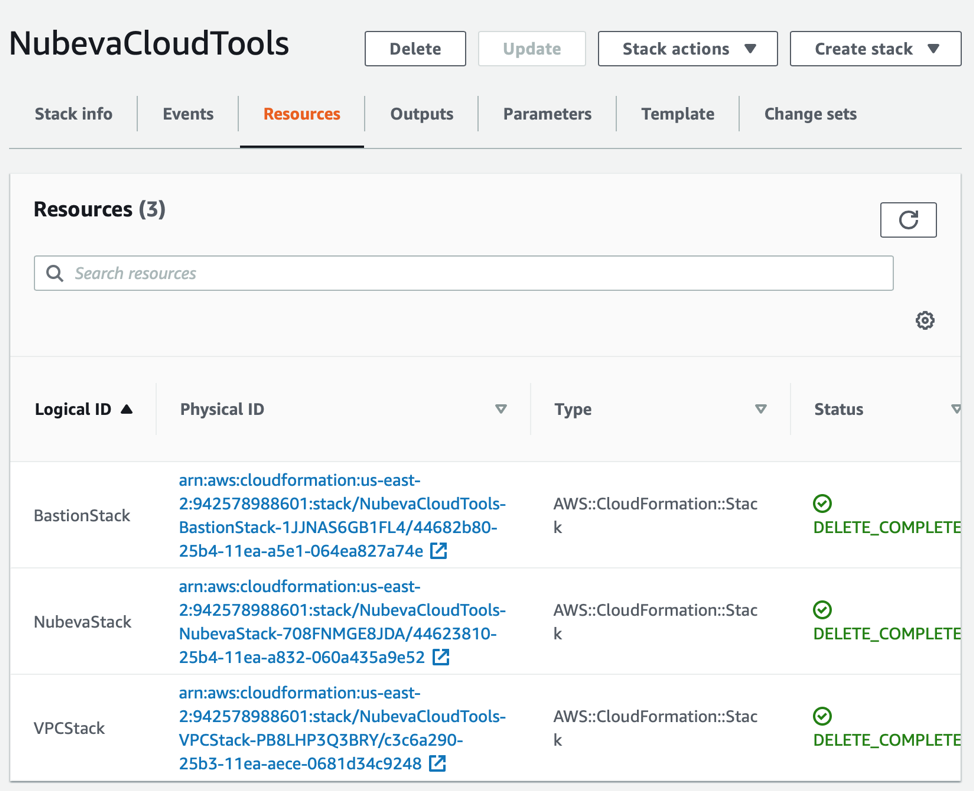Click NubevaStack DELETE_COMPLETE status text
The width and height of the screenshot is (974, 791).
click(x=887, y=633)
